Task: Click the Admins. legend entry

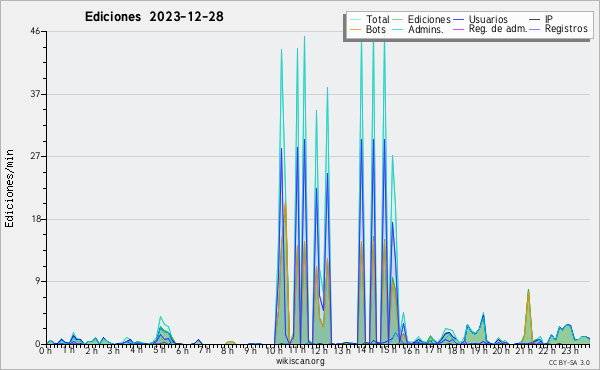Action: pyautogui.click(x=418, y=29)
